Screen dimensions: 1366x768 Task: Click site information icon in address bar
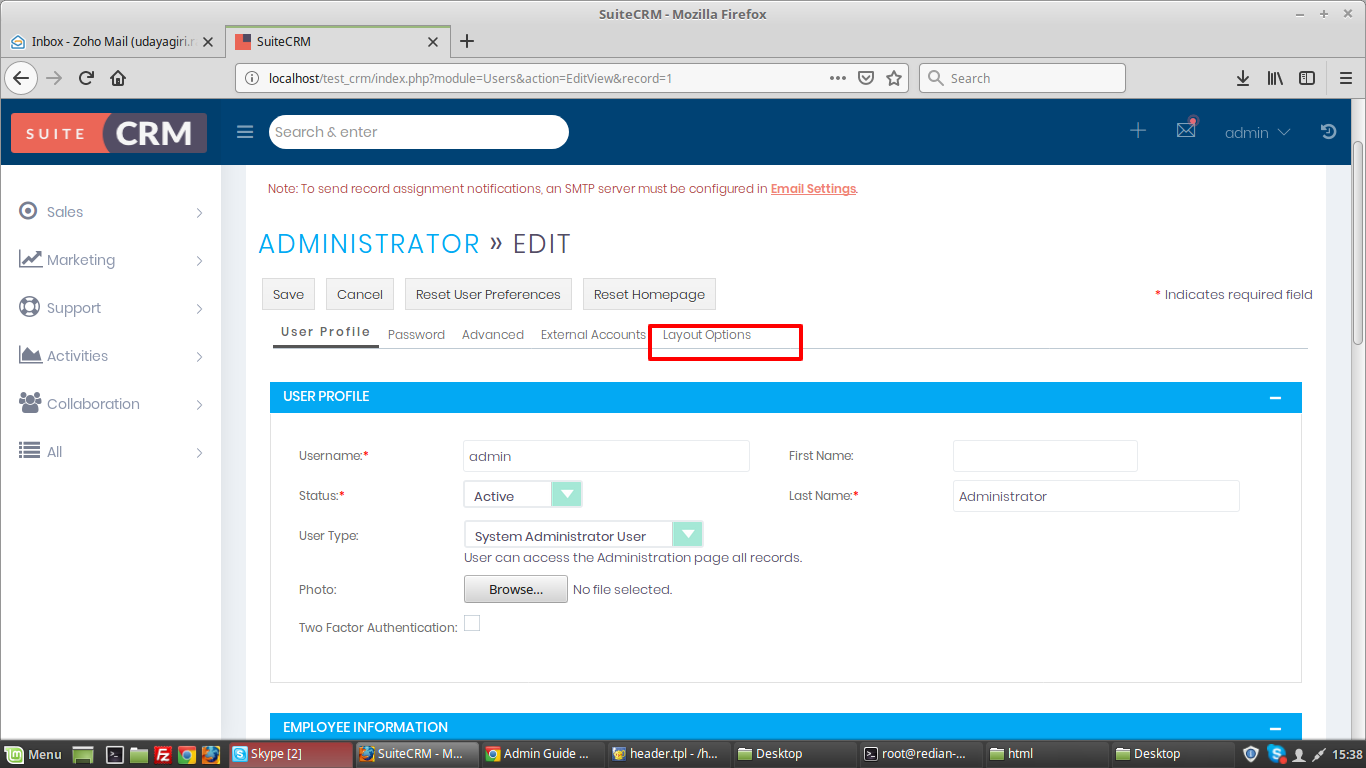pos(252,78)
